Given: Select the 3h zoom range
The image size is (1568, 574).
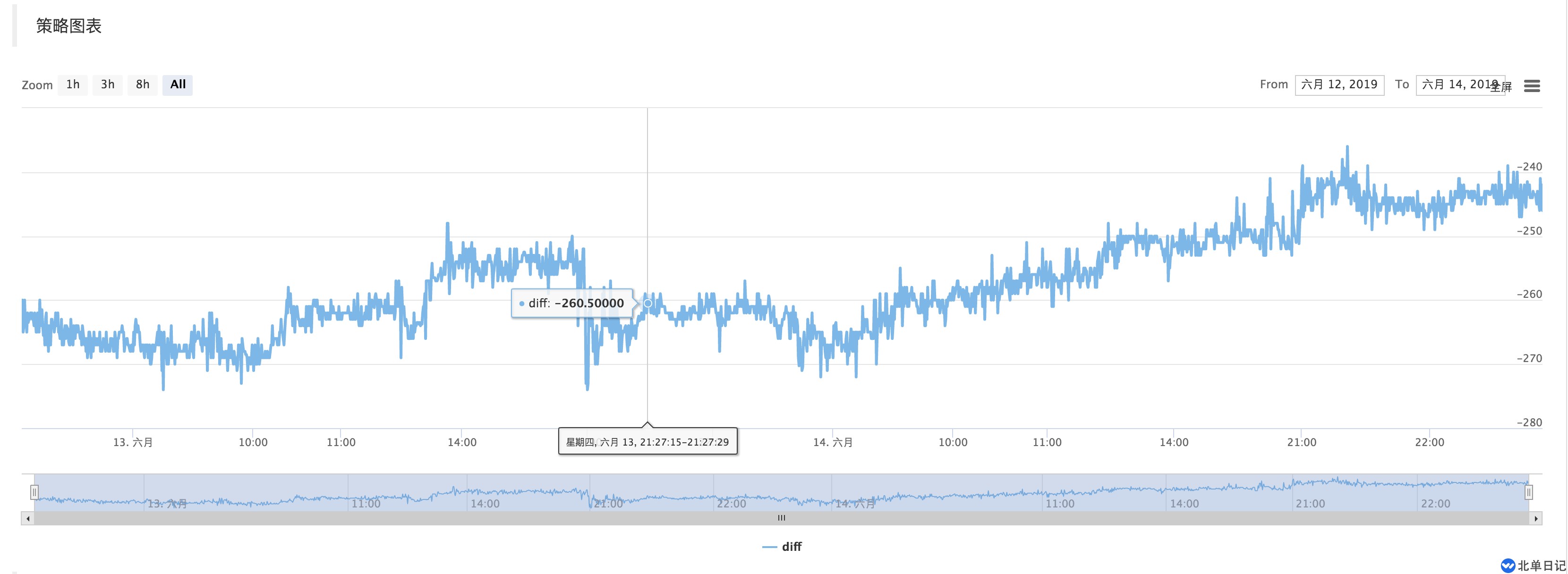Looking at the screenshot, I should 108,84.
